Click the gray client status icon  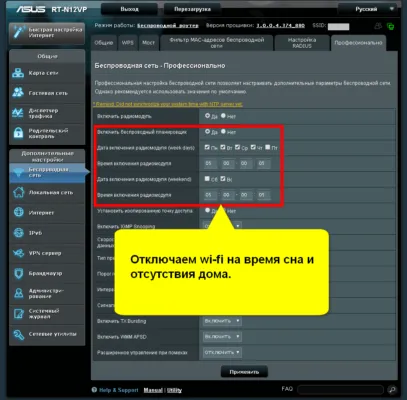click(378, 26)
